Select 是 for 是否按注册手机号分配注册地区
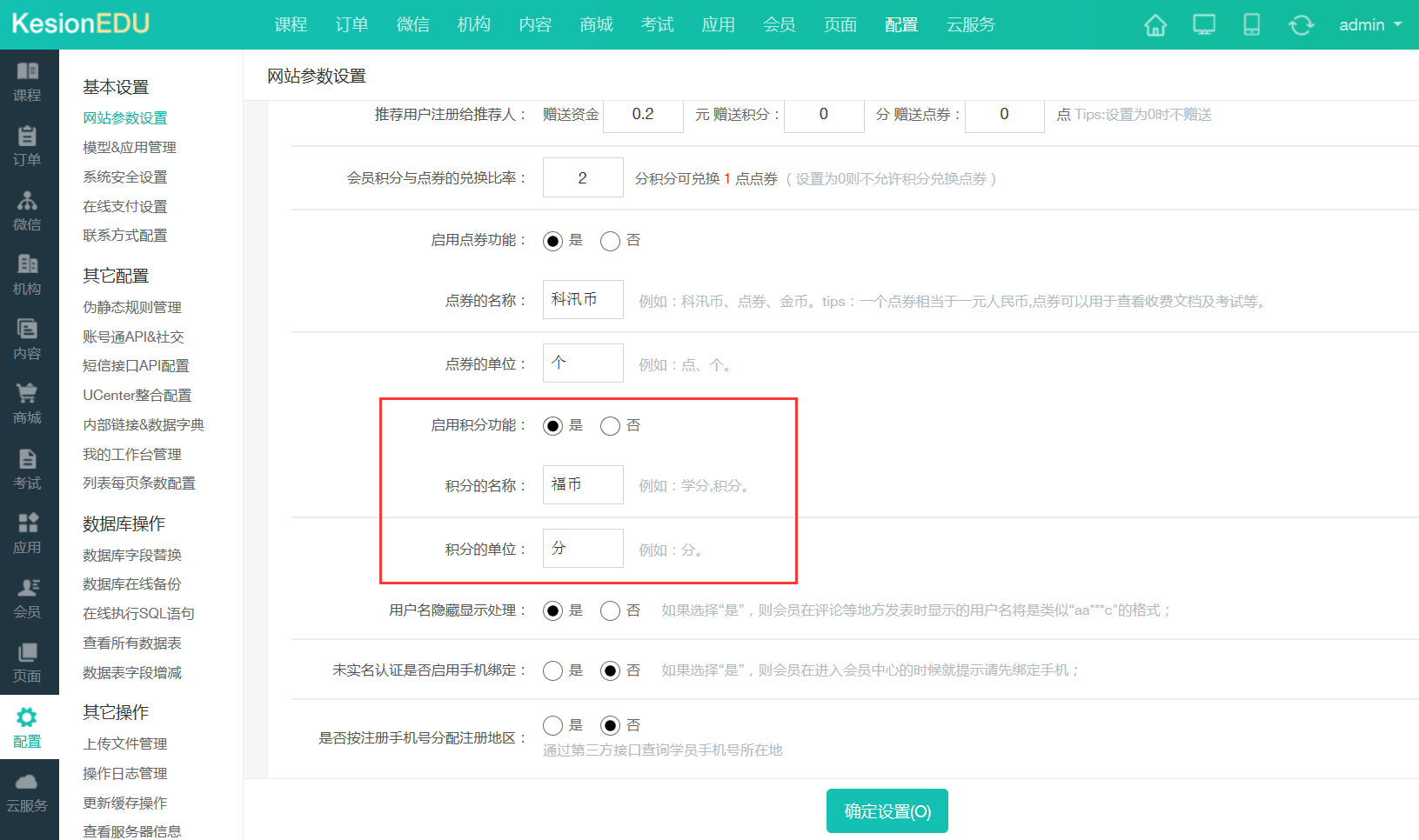Screen dimensions: 1419x840 552,724
